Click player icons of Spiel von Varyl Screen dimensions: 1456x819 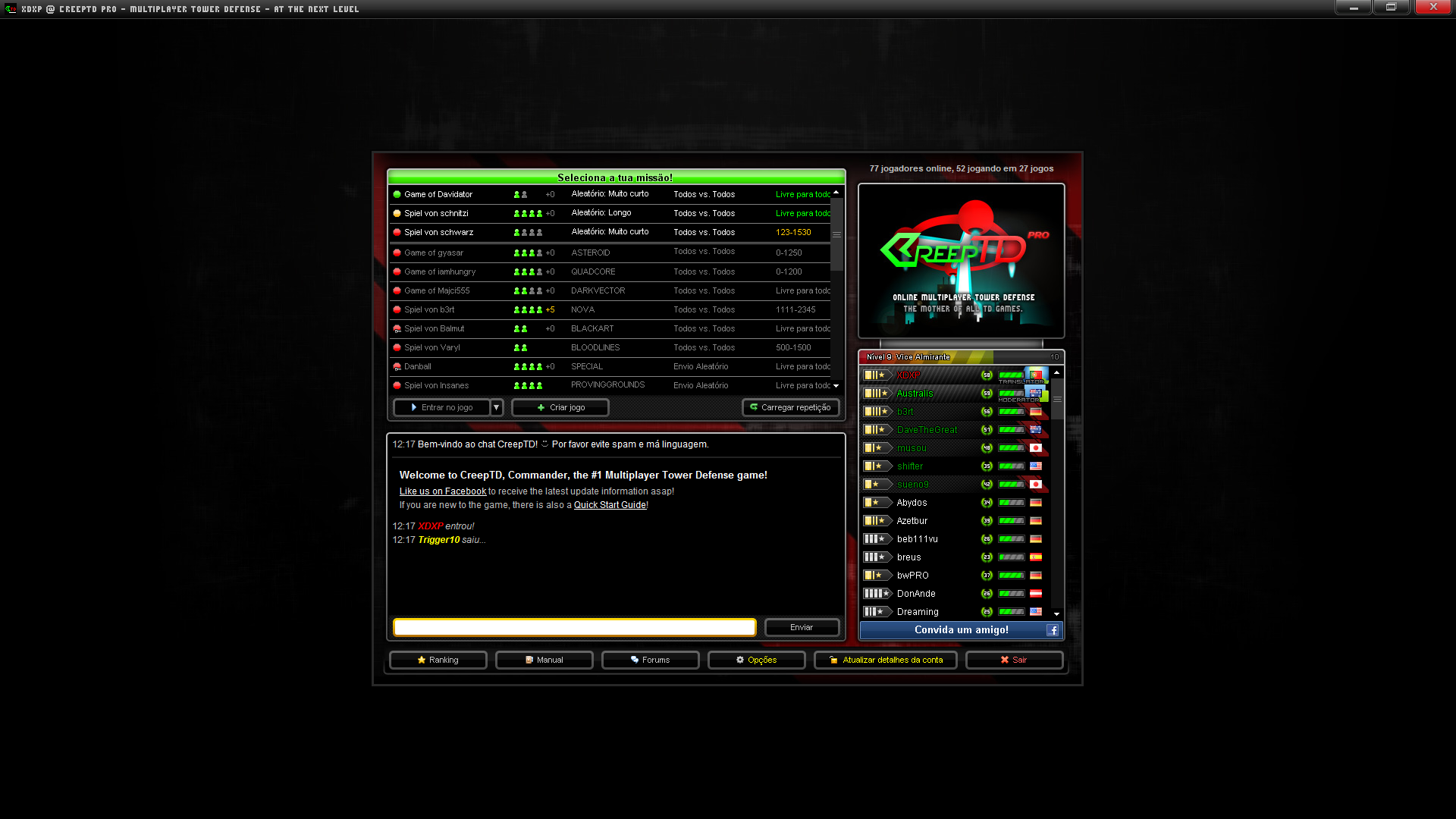click(520, 347)
